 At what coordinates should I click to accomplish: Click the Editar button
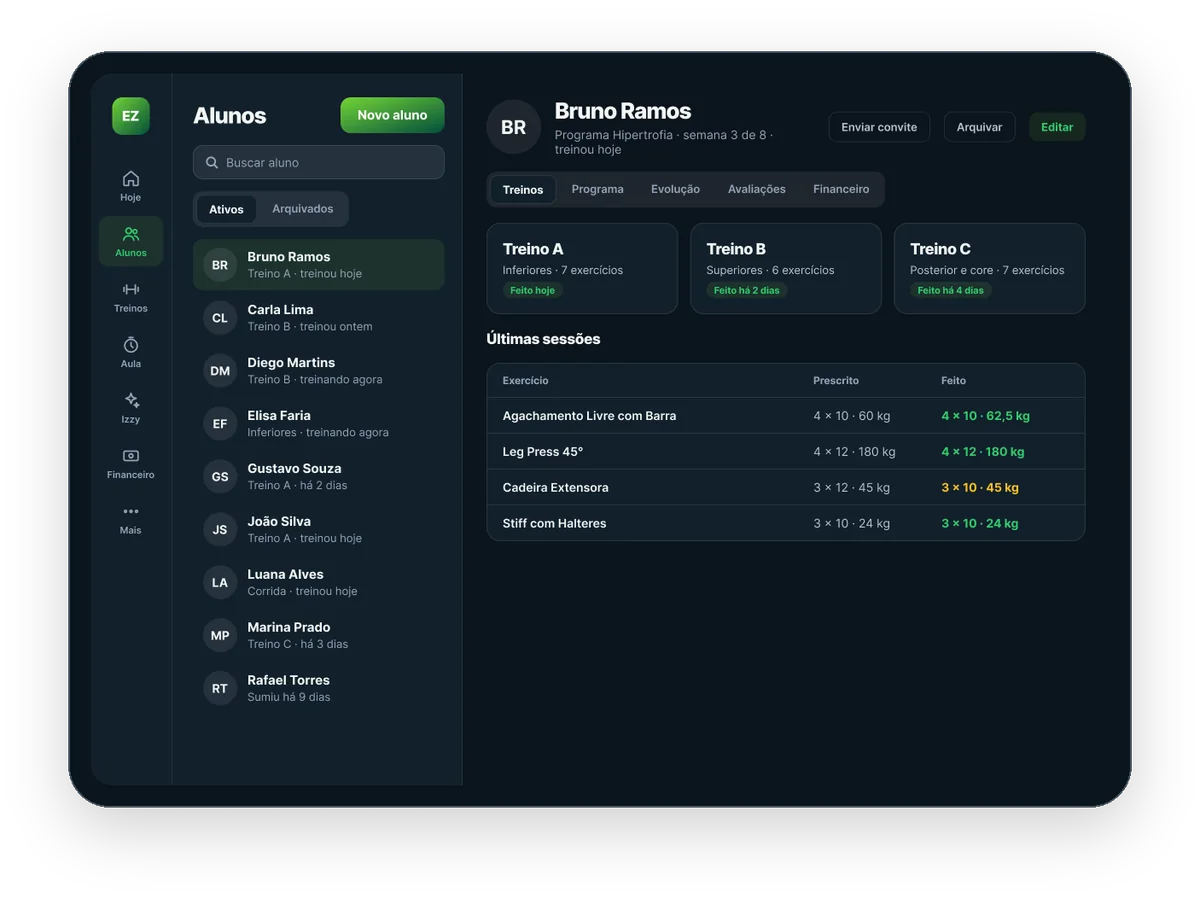[x=1057, y=127]
